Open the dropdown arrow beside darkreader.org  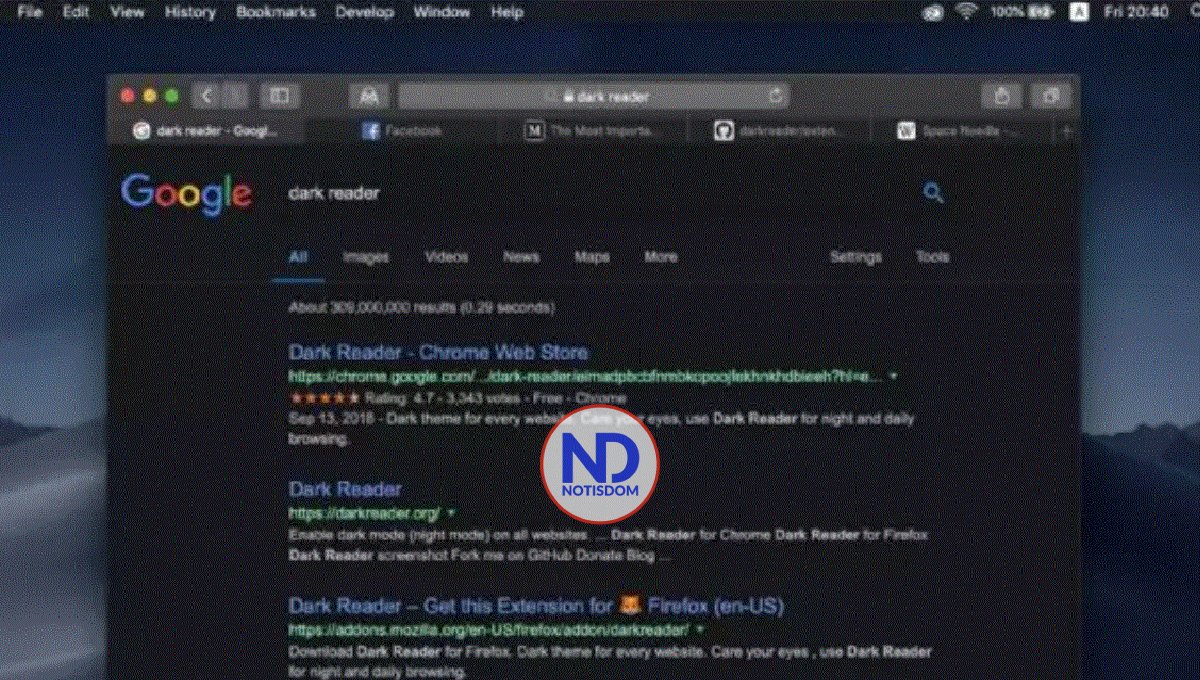(x=450, y=510)
